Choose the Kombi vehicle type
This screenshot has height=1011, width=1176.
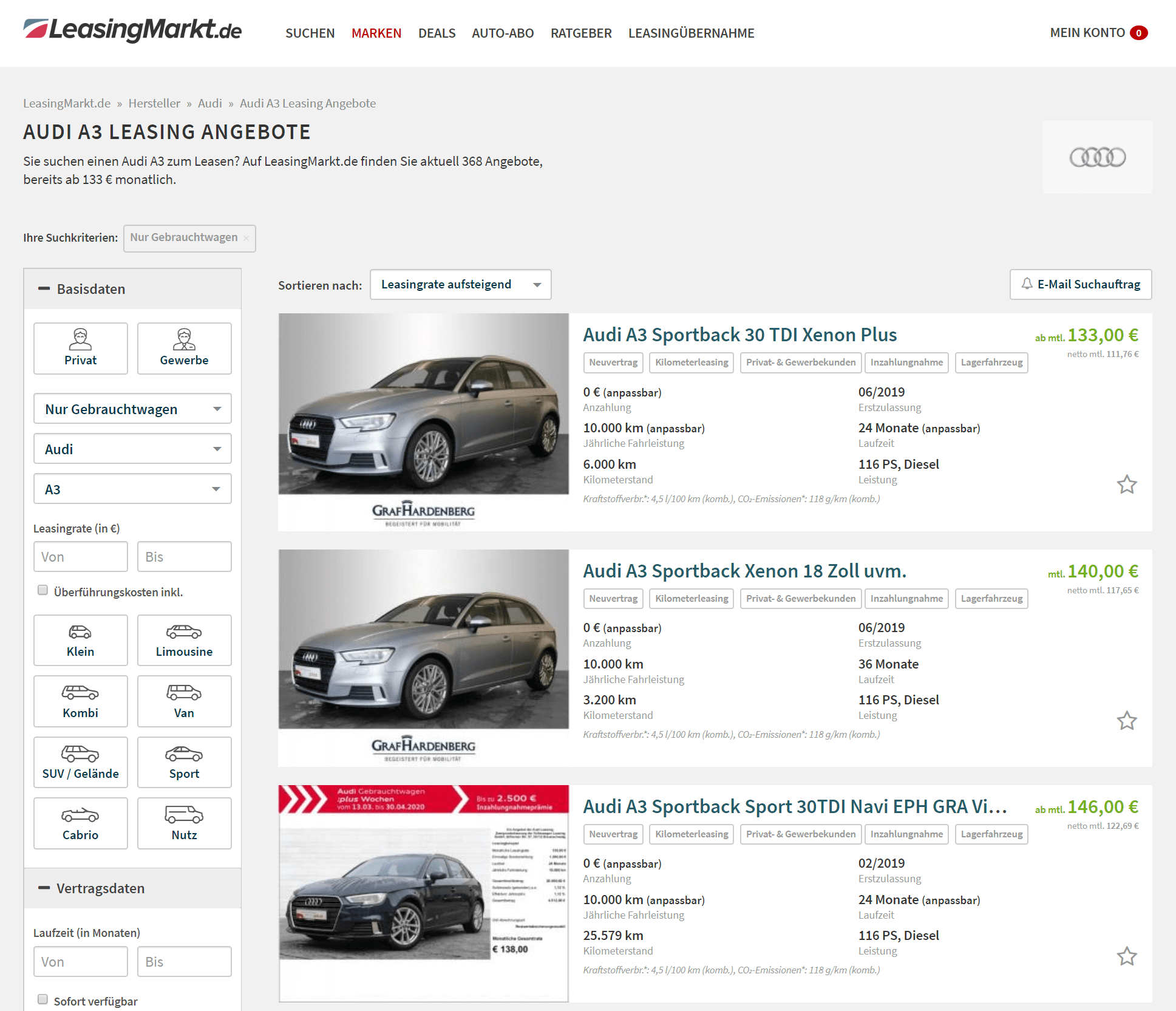(81, 701)
